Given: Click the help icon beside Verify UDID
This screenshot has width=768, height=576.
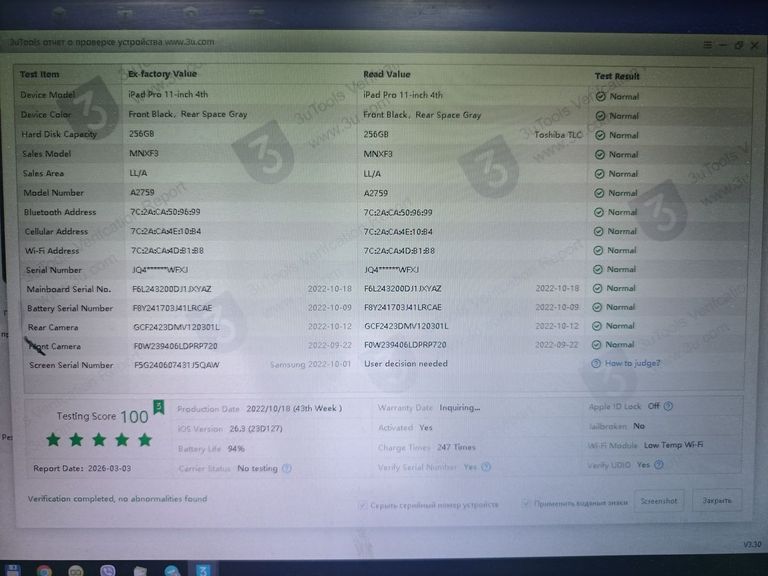Looking at the screenshot, I should (659, 464).
